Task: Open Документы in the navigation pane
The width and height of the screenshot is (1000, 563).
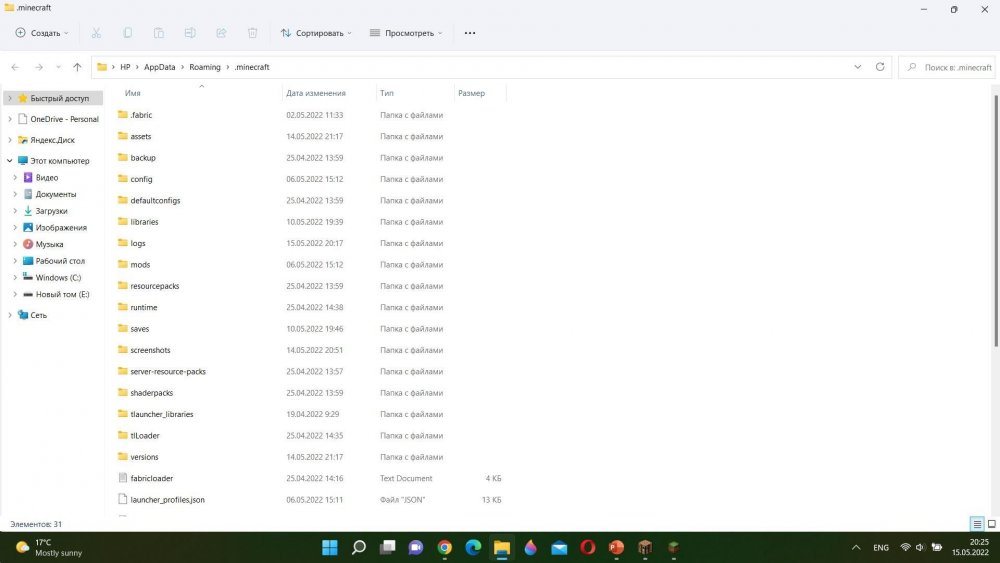Action: (55, 194)
